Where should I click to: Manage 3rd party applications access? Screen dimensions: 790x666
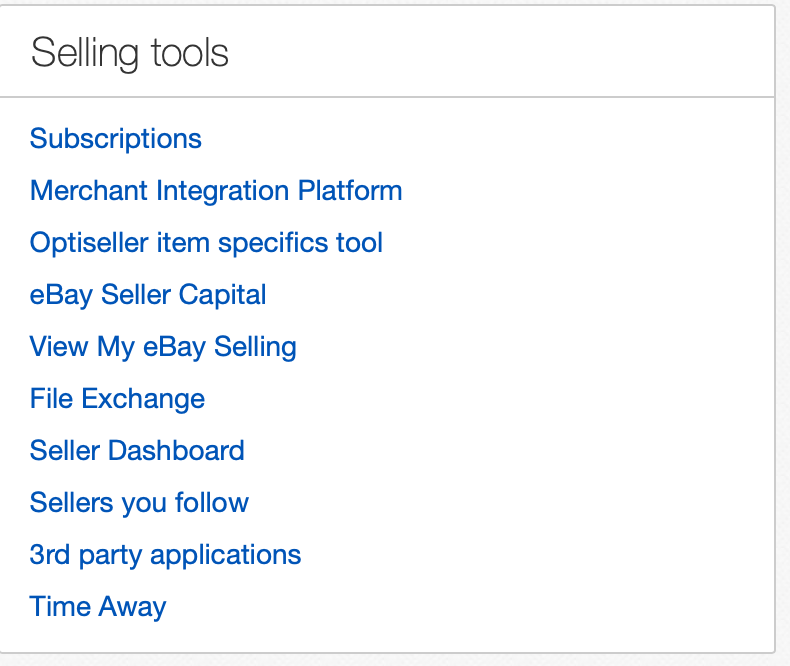(x=165, y=555)
